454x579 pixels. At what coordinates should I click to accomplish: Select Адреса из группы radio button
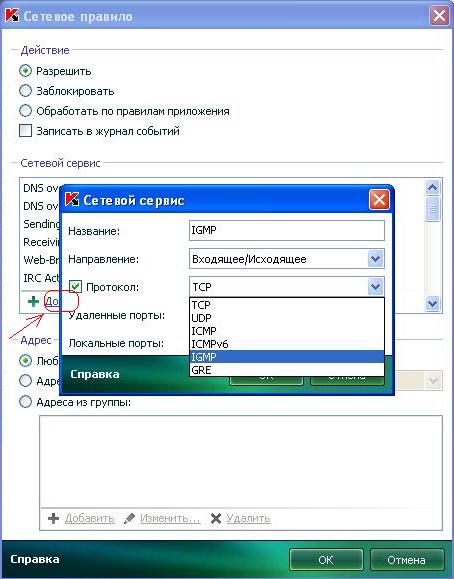tap(25, 402)
